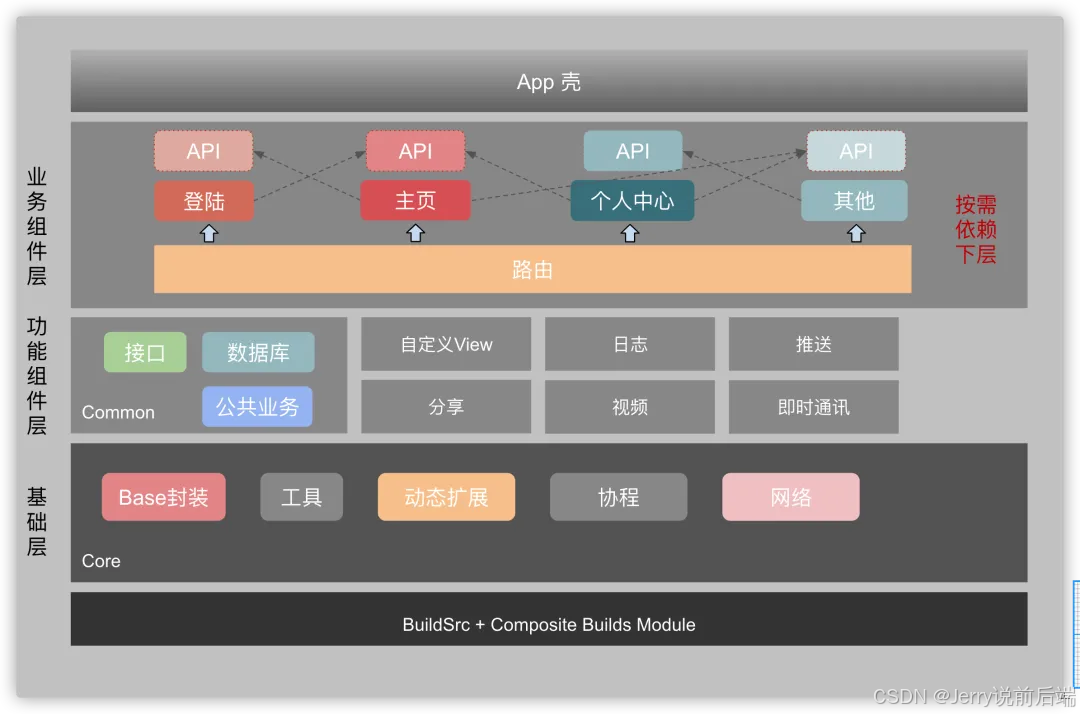Click the 登陆 module box
This screenshot has height=714, width=1080.
click(204, 201)
